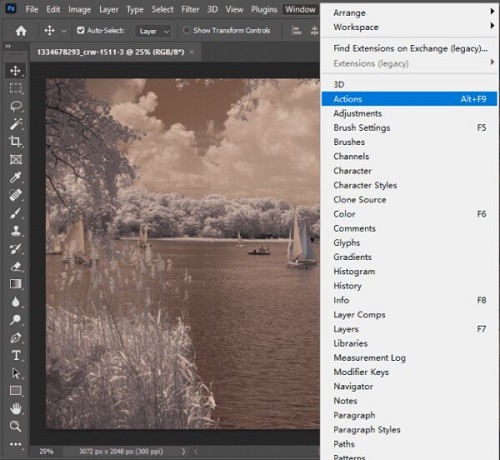
Task: Open the Filter menu
Action: (190, 9)
